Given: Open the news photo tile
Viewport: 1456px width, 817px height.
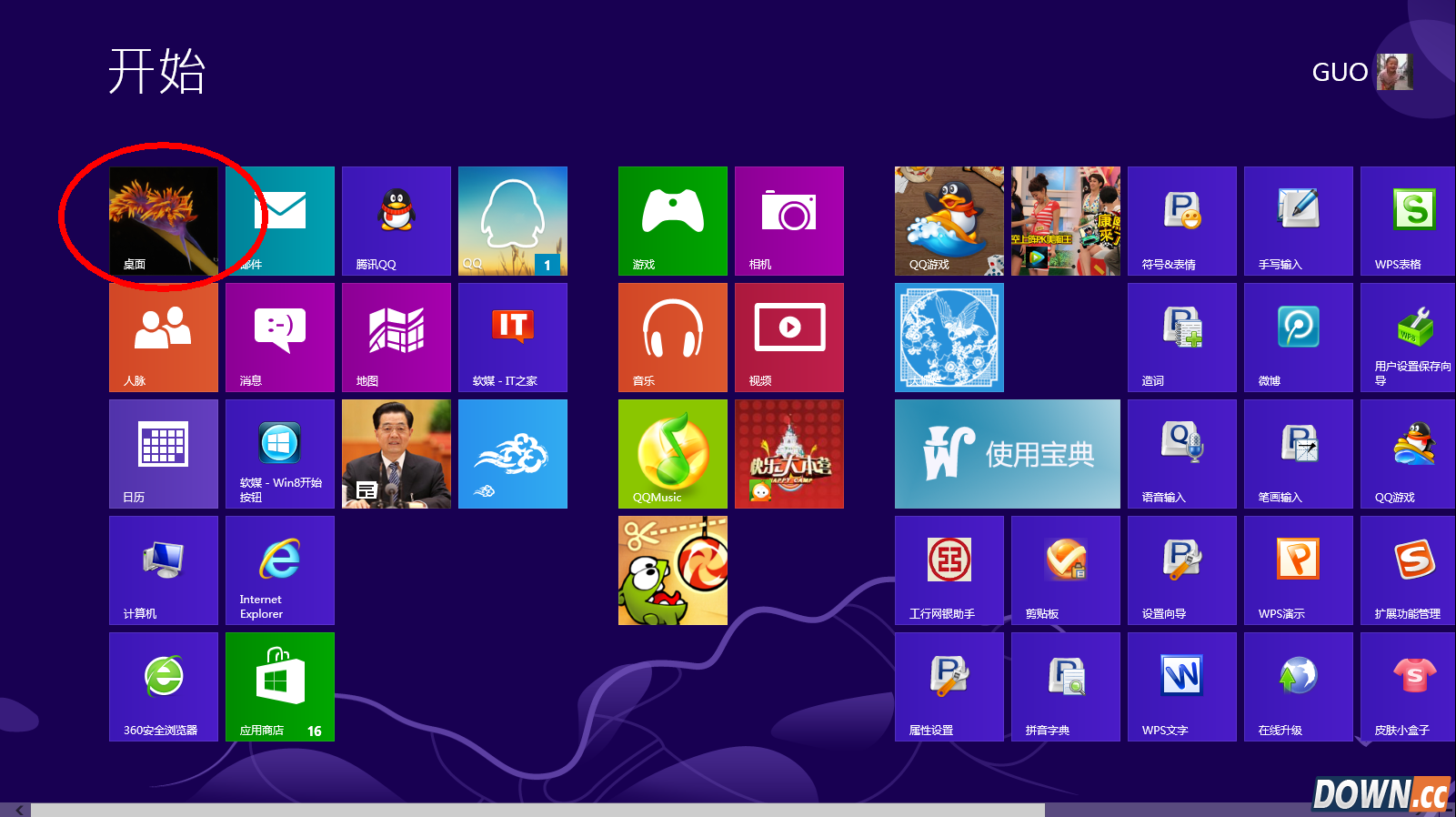Looking at the screenshot, I should click(397, 454).
